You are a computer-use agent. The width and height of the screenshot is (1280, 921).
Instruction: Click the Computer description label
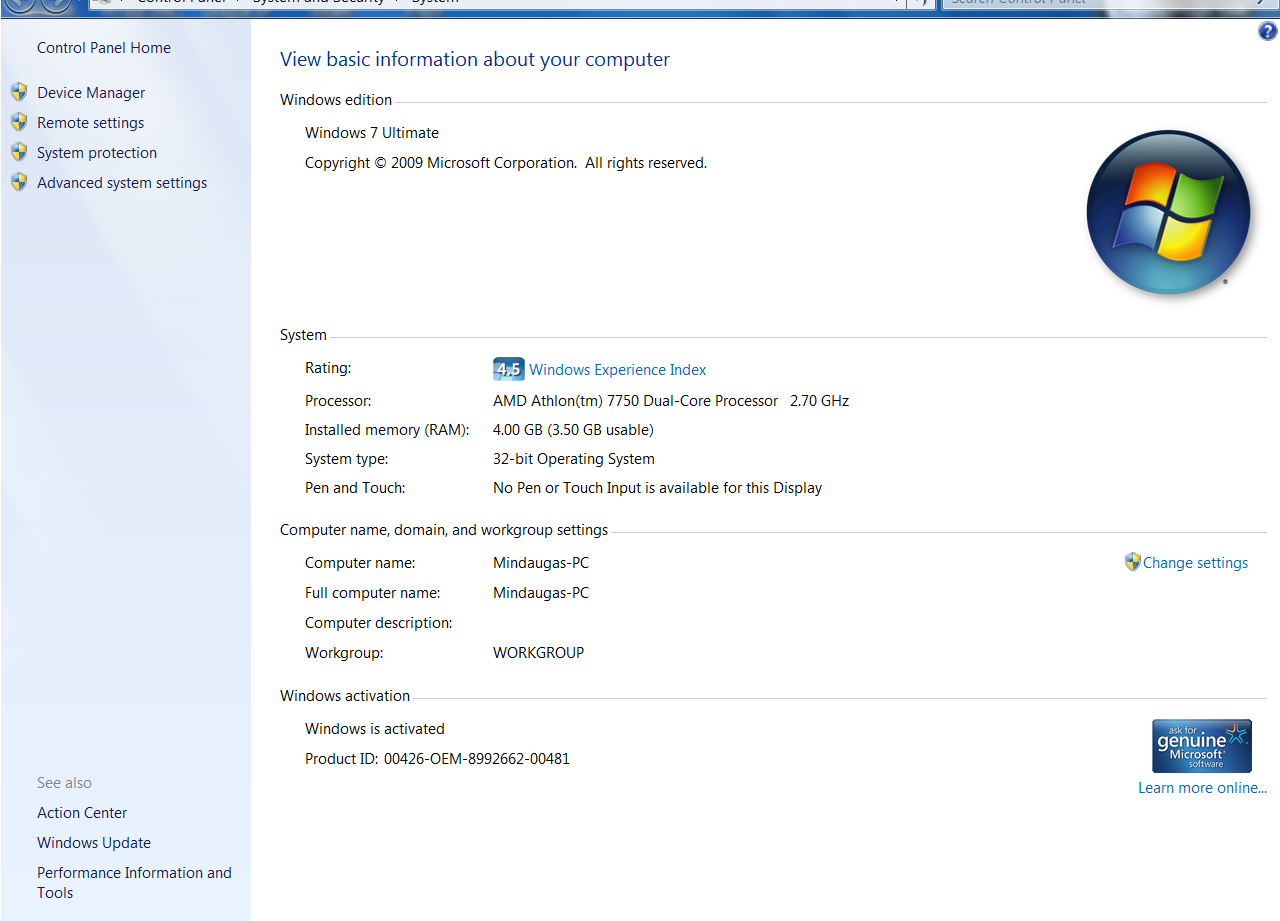[379, 623]
